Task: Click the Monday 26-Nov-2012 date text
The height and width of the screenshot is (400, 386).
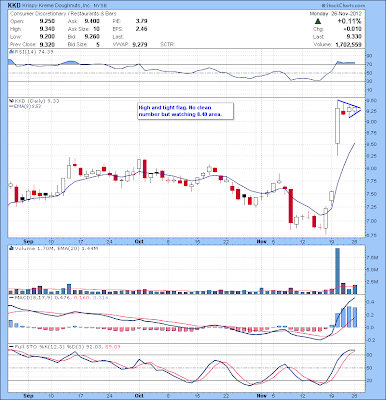Action: click(336, 14)
